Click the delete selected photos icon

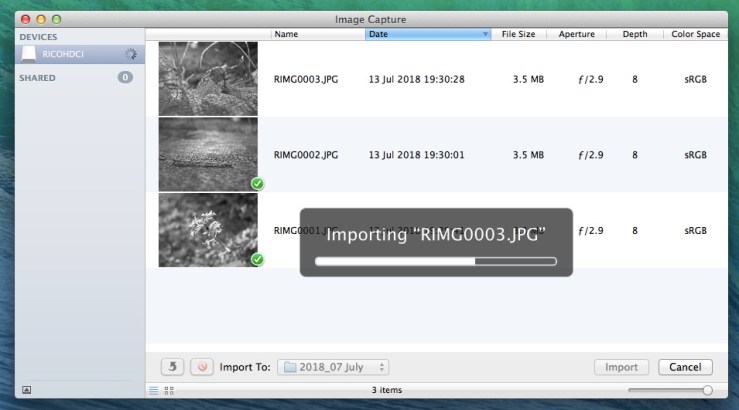[201, 367]
